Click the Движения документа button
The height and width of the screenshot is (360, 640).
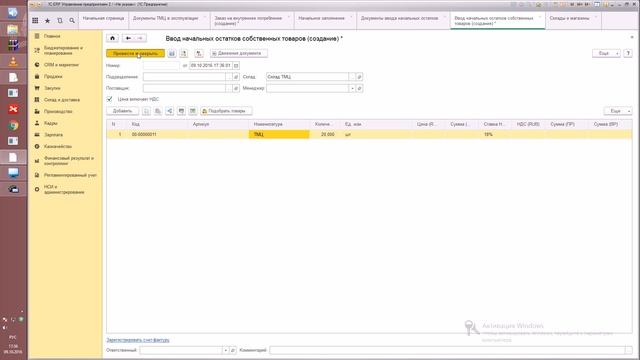coord(239,53)
